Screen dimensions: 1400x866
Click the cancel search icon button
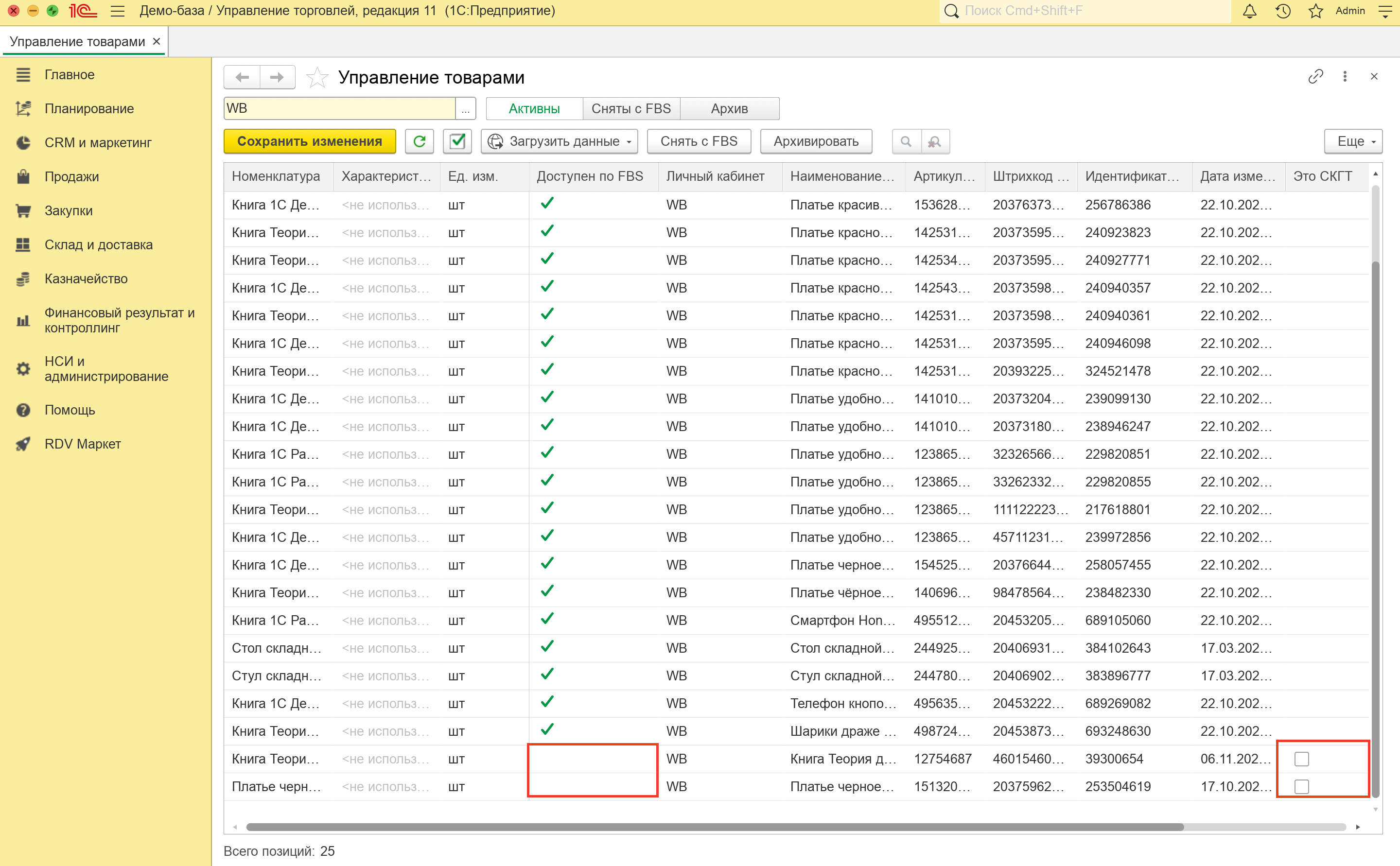tap(934, 141)
